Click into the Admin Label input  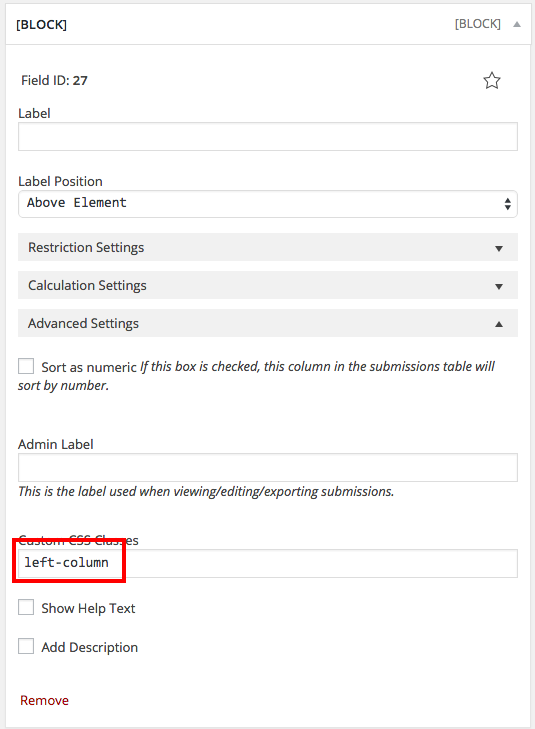tap(268, 468)
